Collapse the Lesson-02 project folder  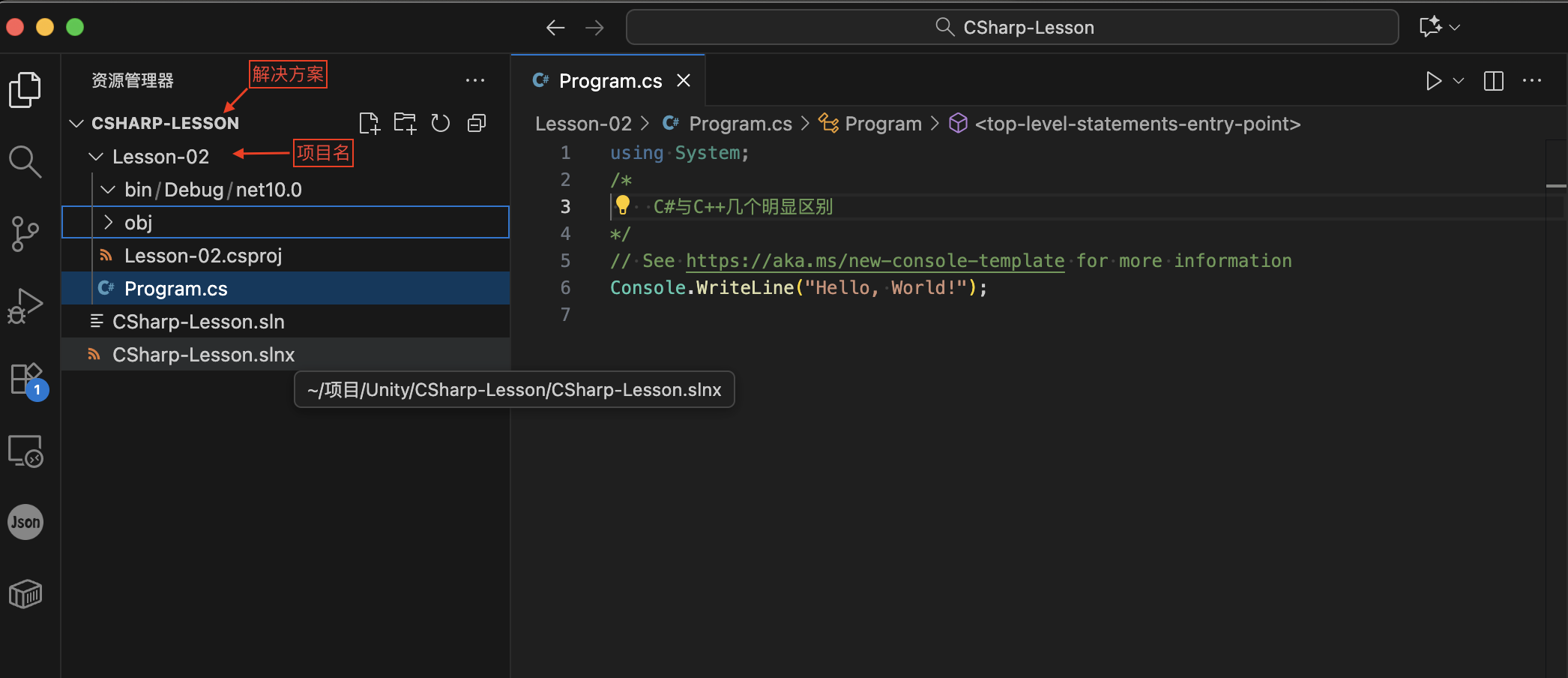pos(96,157)
